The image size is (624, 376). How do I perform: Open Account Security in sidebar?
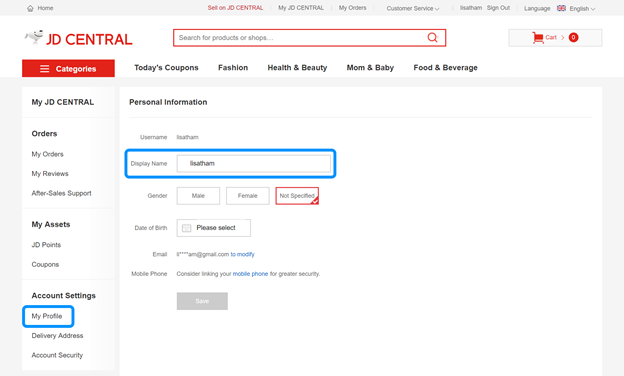[57, 355]
